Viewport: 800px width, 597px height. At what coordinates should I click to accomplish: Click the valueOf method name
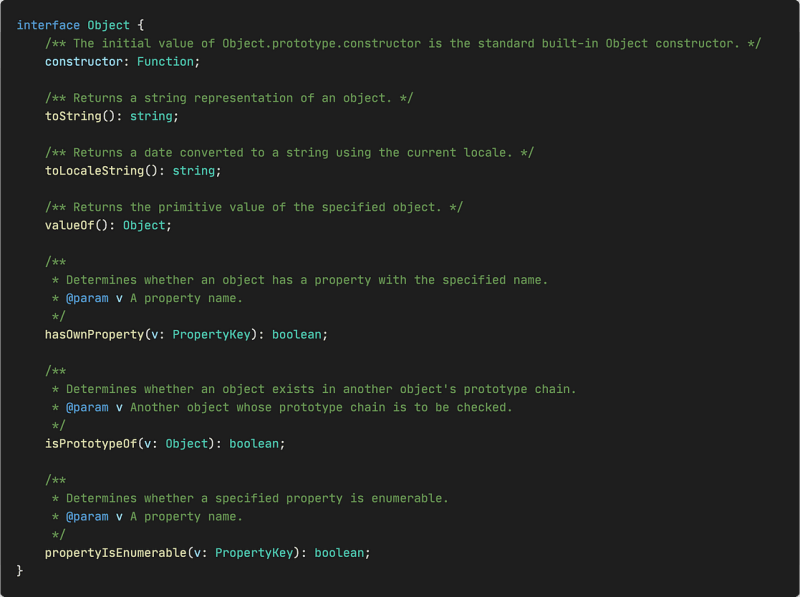[x=69, y=225]
